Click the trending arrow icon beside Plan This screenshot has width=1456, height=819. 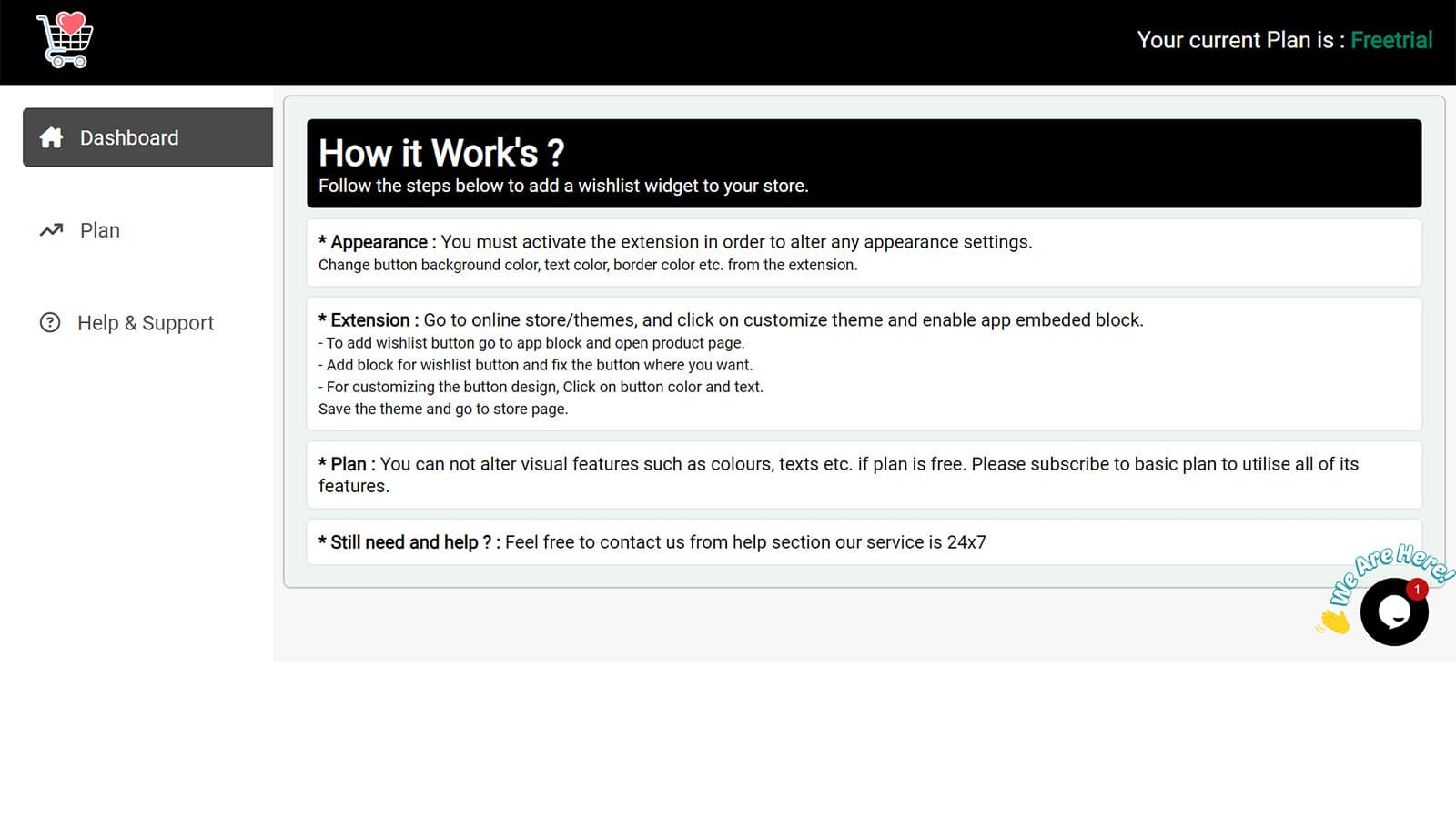click(51, 230)
